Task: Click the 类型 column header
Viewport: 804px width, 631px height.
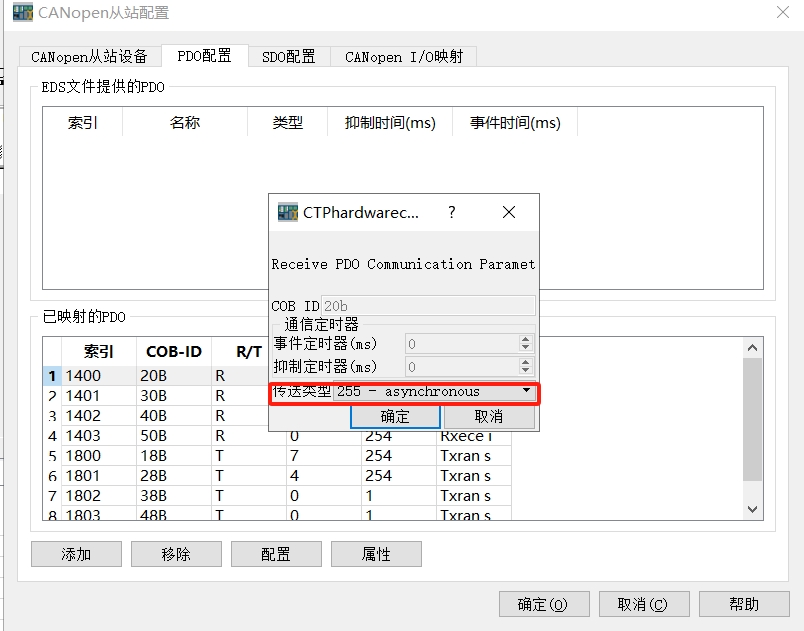Action: click(288, 123)
